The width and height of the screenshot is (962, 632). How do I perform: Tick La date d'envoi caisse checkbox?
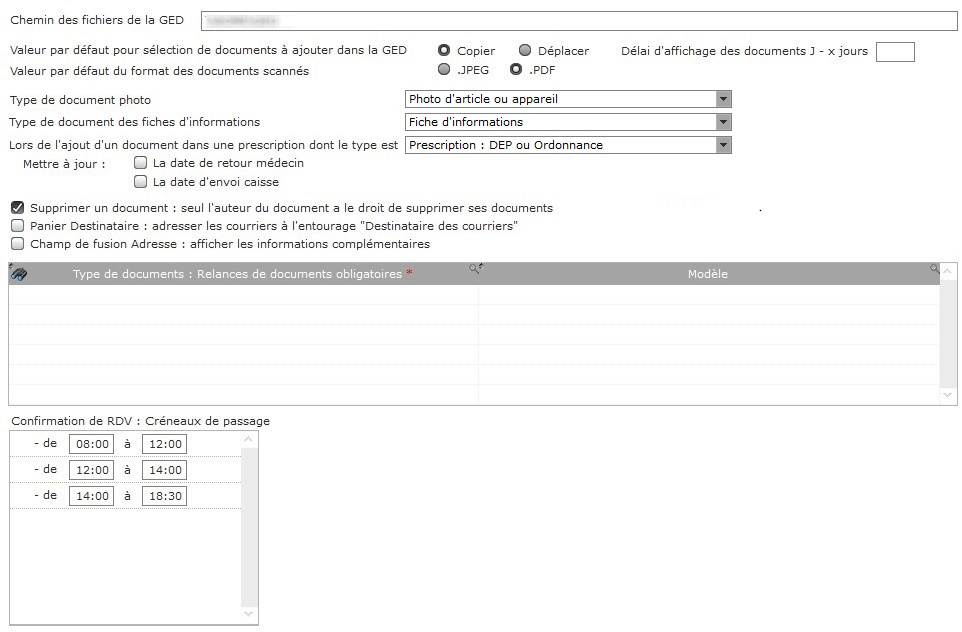(140, 182)
